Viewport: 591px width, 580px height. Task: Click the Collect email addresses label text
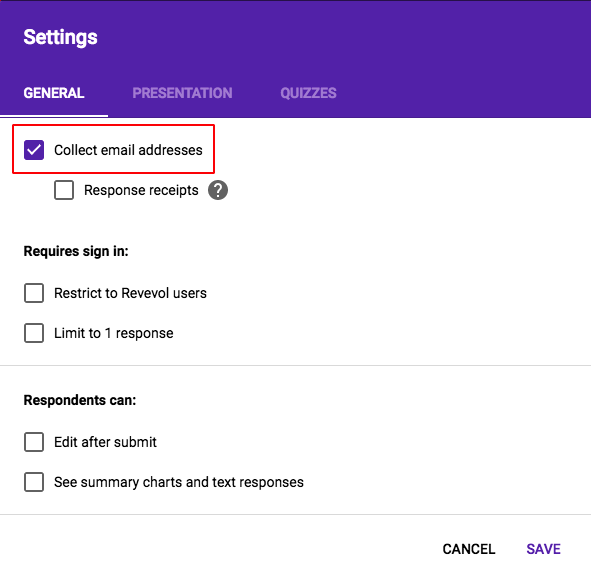[128, 150]
